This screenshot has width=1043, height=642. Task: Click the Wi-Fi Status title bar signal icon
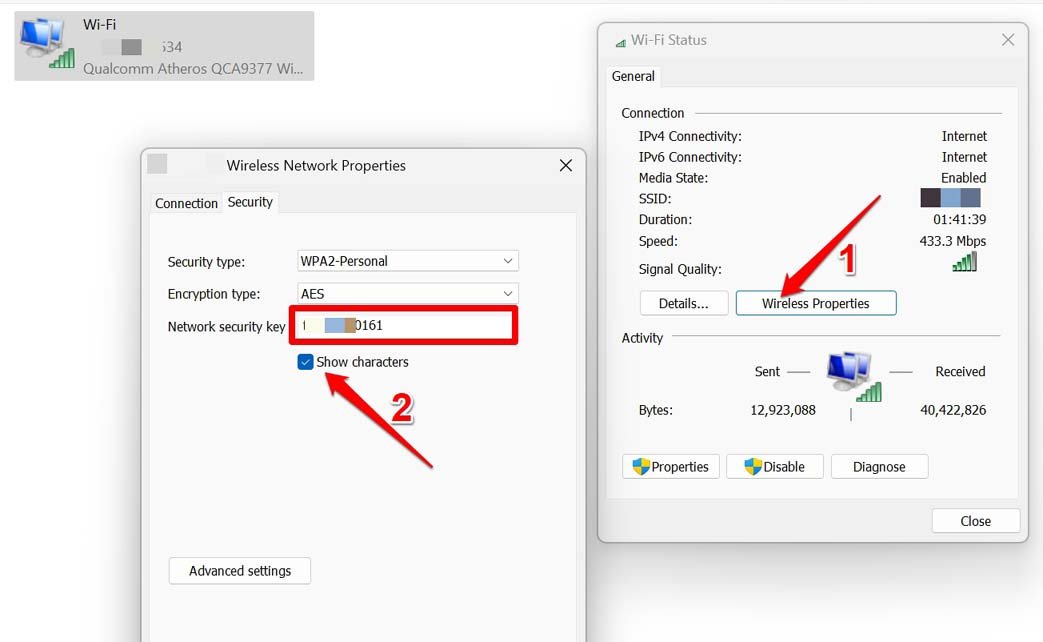621,42
